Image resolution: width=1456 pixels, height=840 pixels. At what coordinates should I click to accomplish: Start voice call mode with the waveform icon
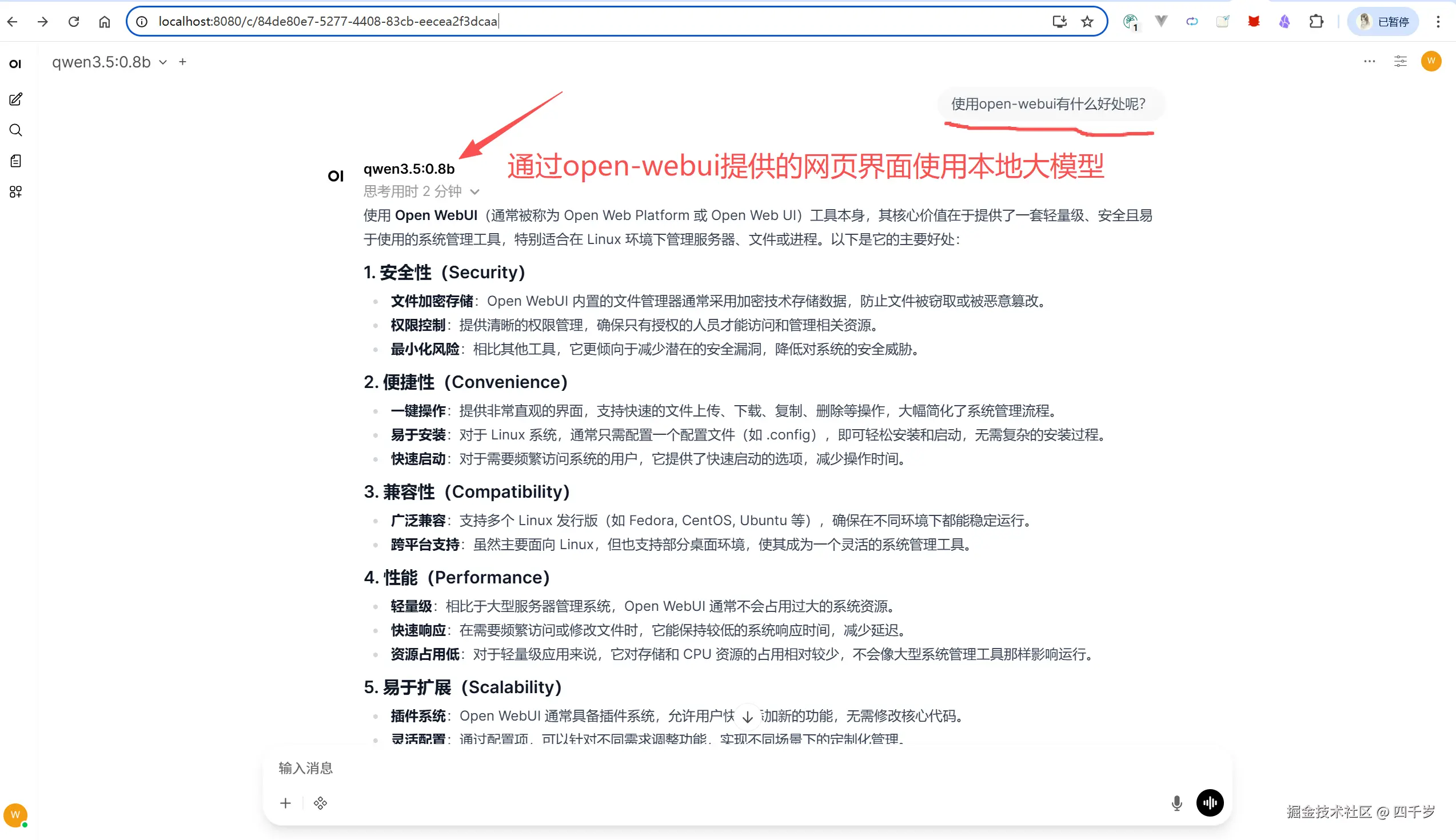(x=1210, y=802)
